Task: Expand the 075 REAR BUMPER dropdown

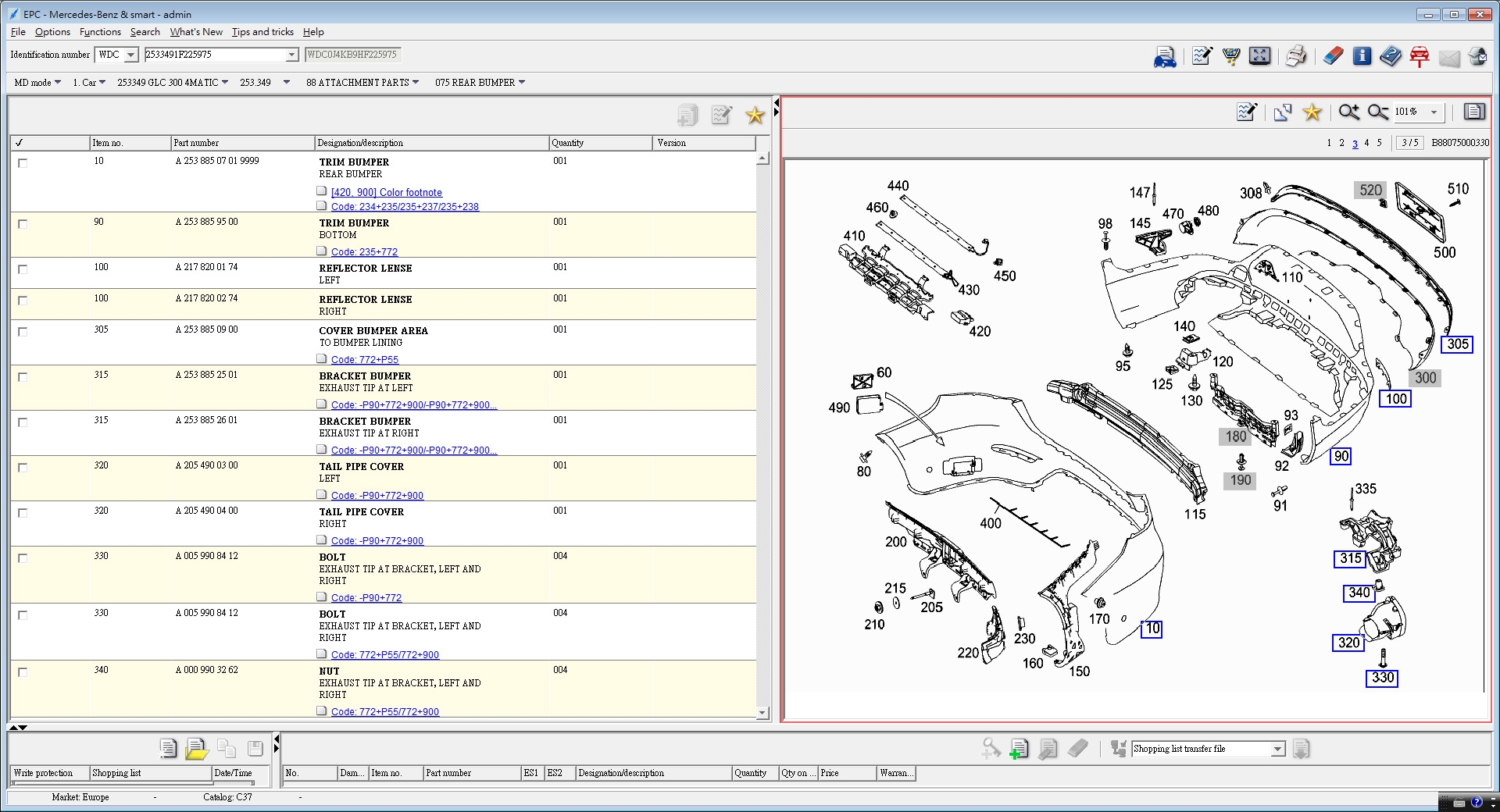Action: [x=521, y=83]
